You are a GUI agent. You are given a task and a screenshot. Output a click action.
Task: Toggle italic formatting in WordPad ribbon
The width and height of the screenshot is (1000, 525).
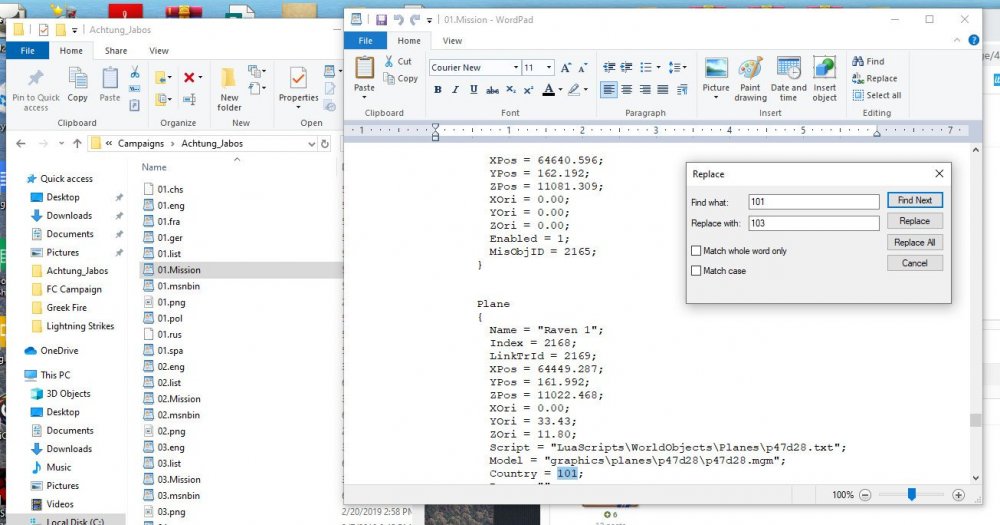tap(456, 90)
